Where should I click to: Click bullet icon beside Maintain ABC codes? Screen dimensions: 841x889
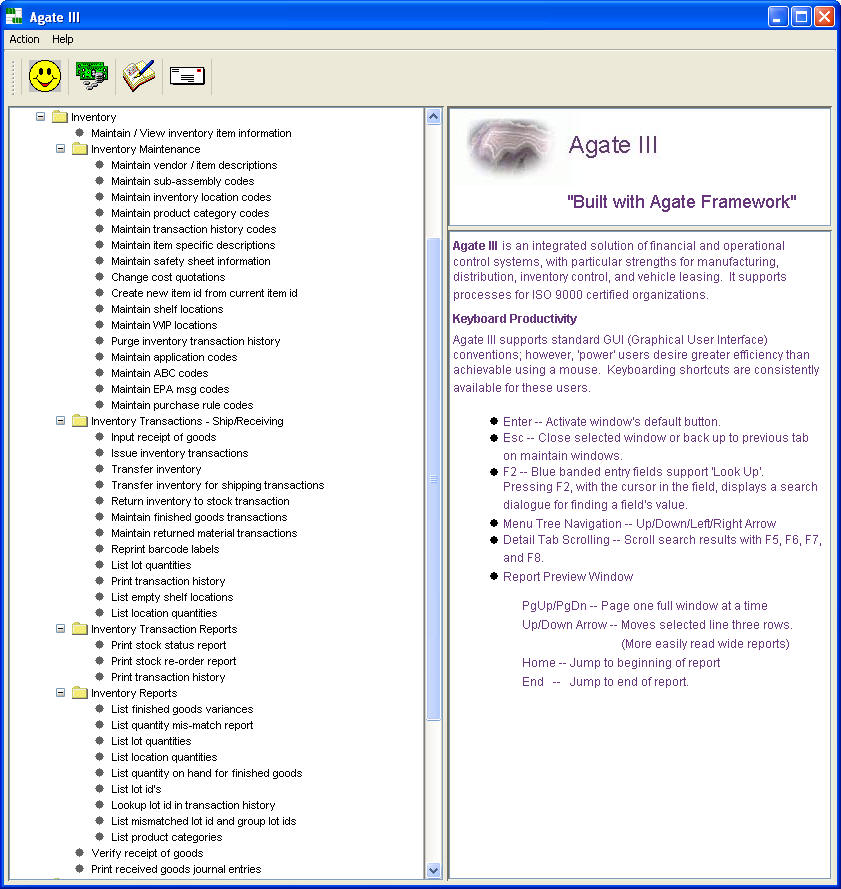point(99,373)
